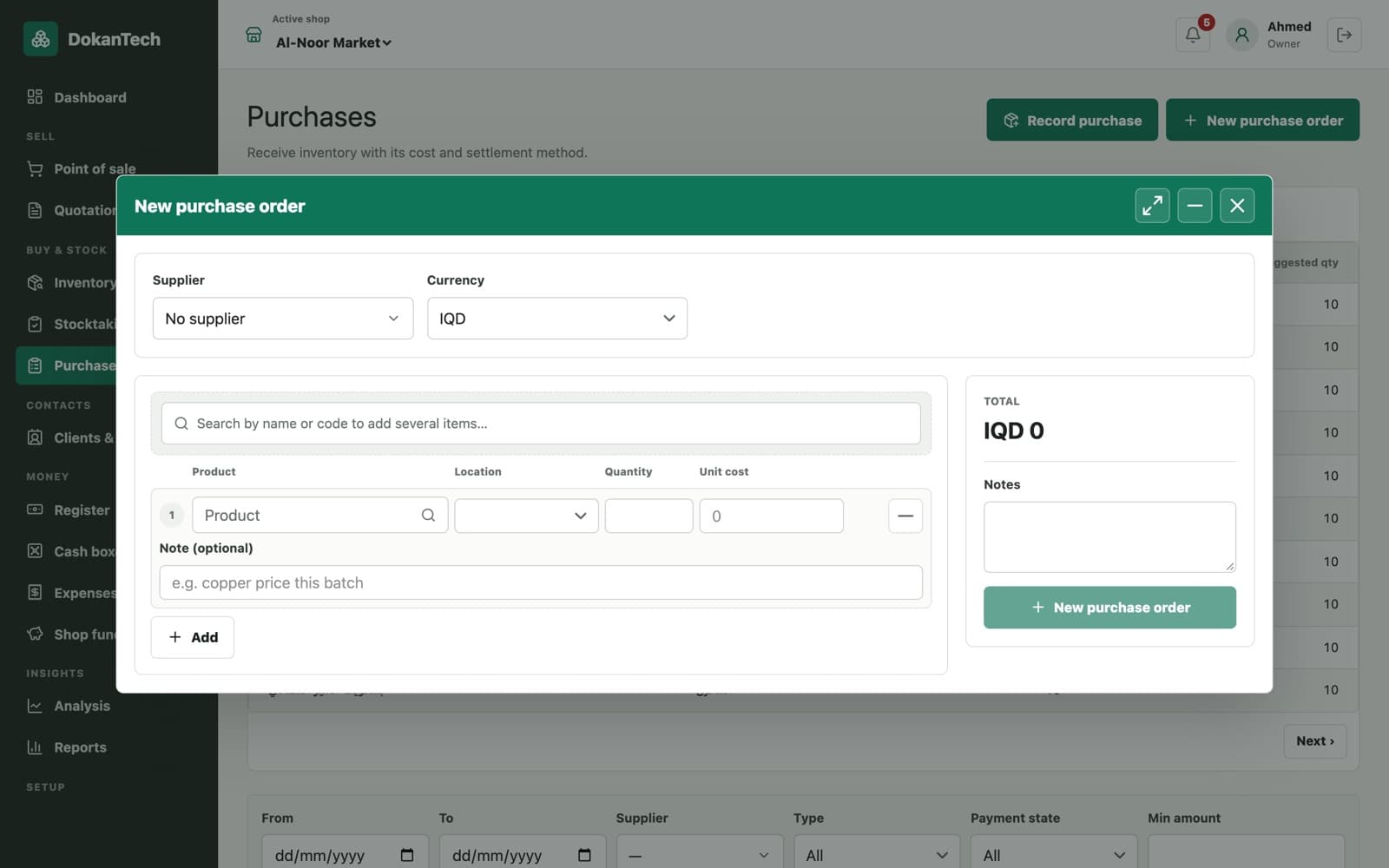Expand the purchase order dialog to fullscreen

[1152, 206]
